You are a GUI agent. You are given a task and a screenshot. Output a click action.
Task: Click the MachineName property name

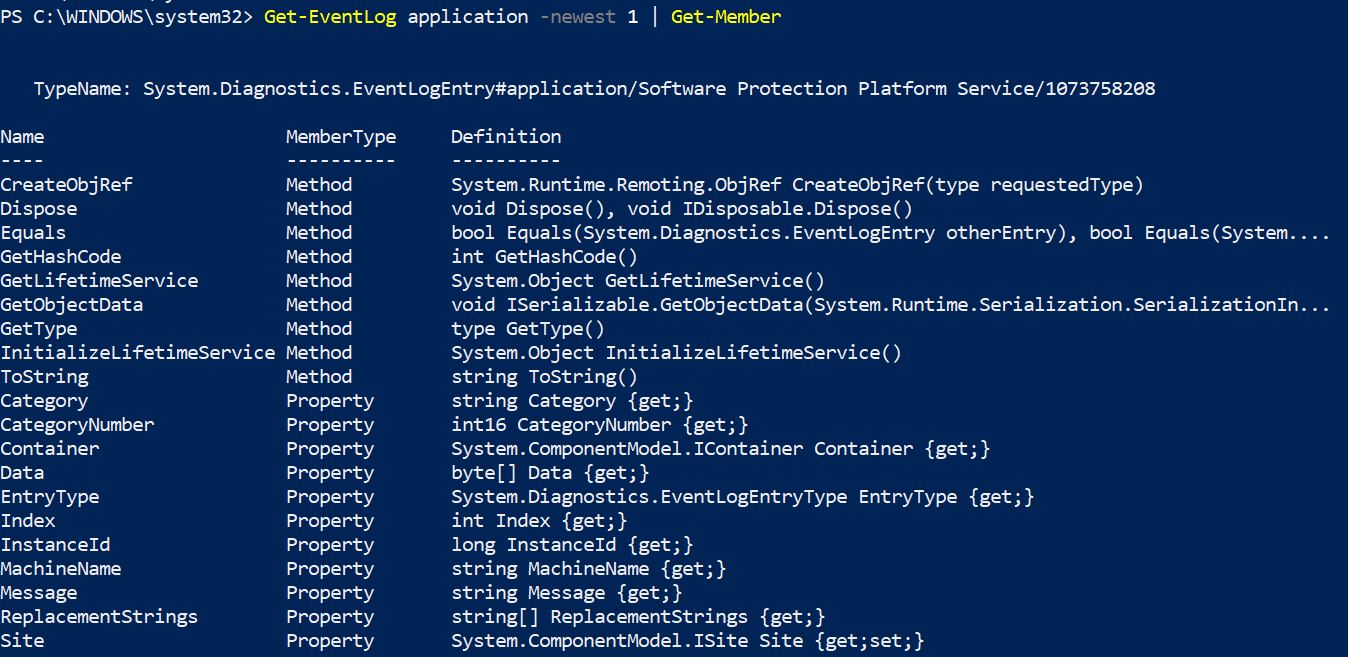tap(61, 569)
